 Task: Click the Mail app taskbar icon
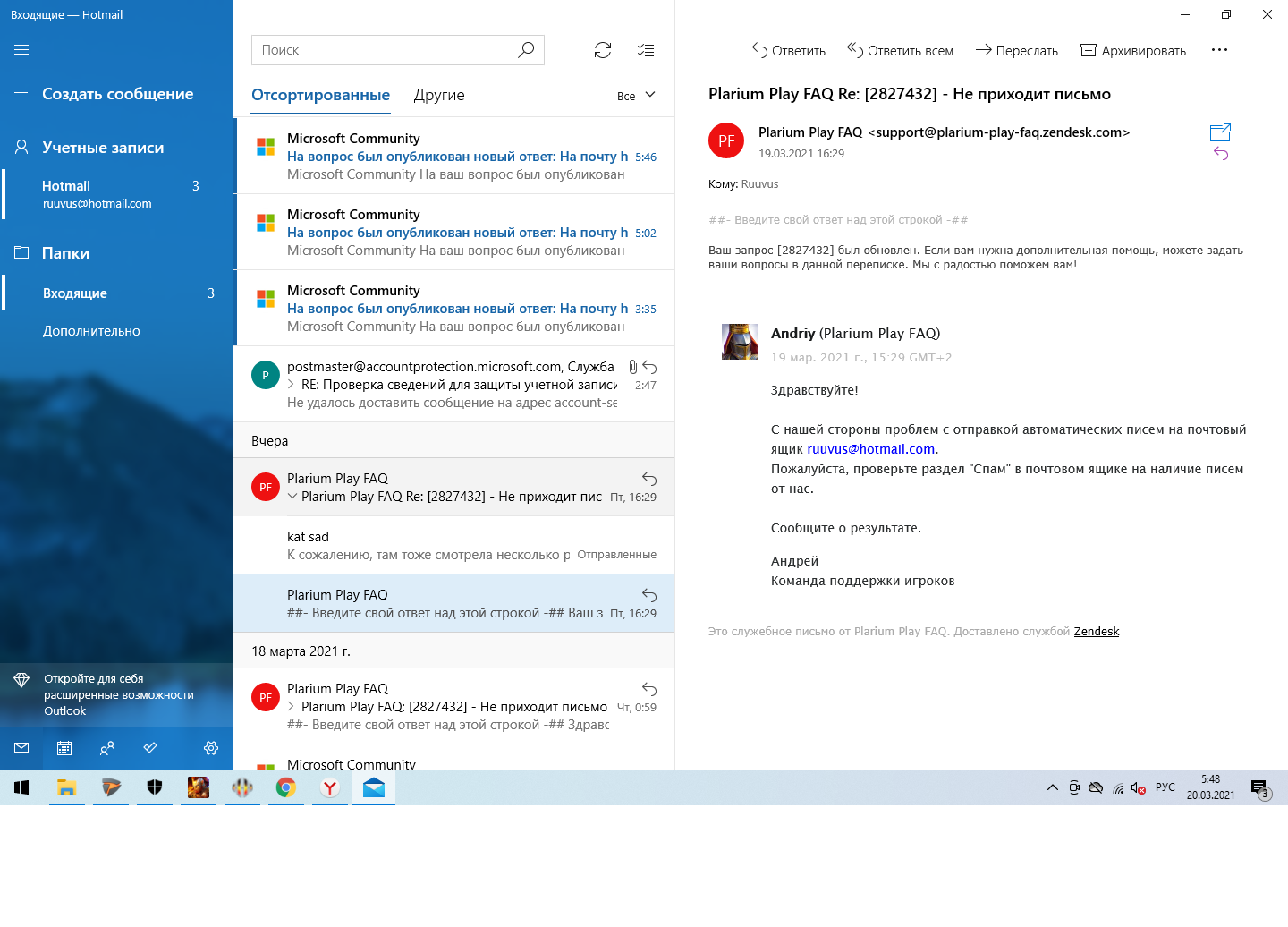374,787
